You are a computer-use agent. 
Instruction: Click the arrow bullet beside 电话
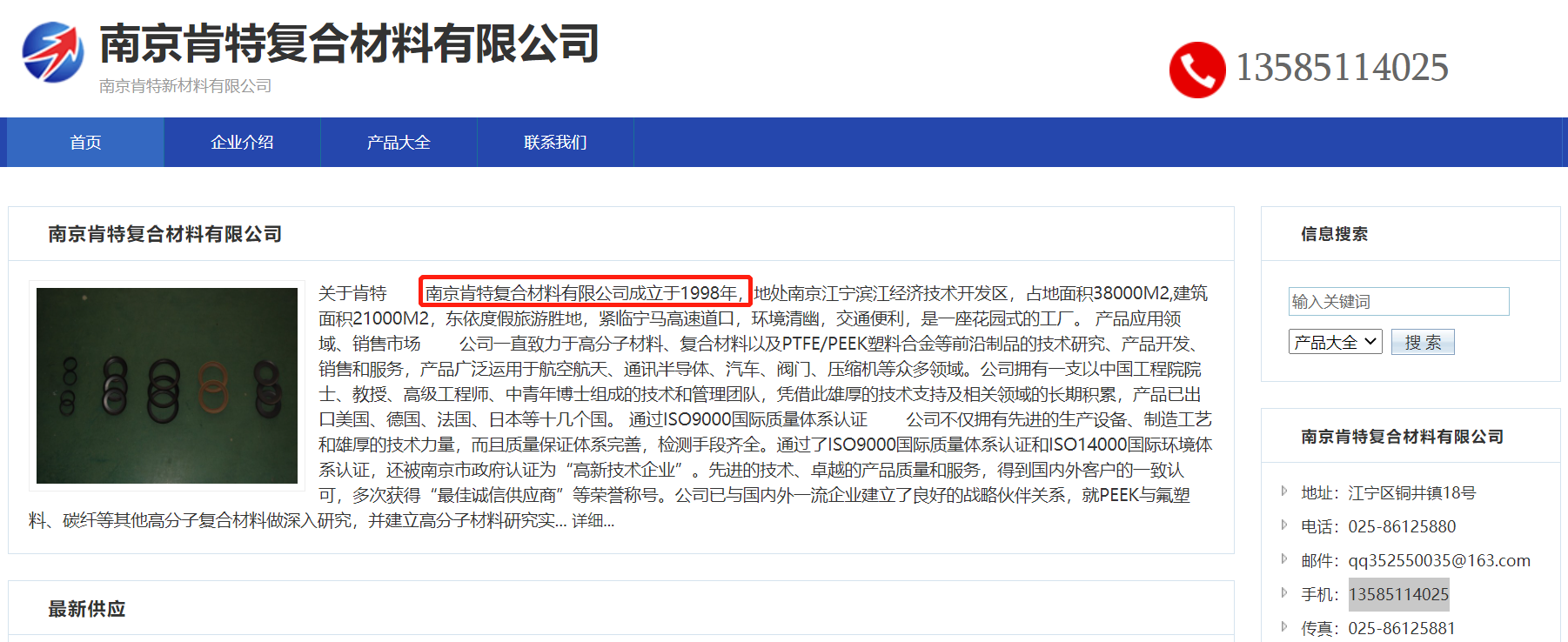tap(1284, 525)
